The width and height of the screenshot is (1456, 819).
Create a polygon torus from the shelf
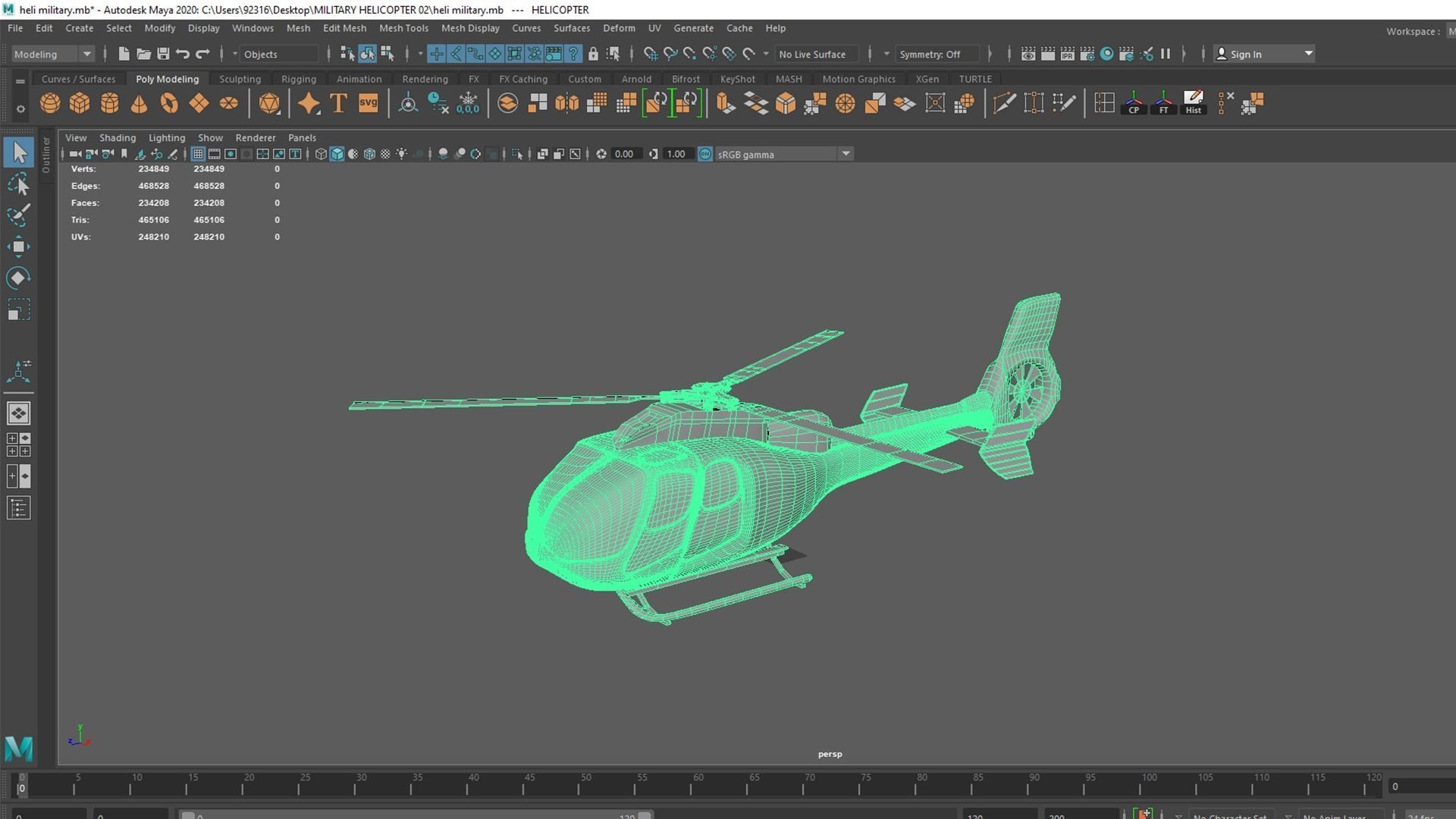click(169, 103)
